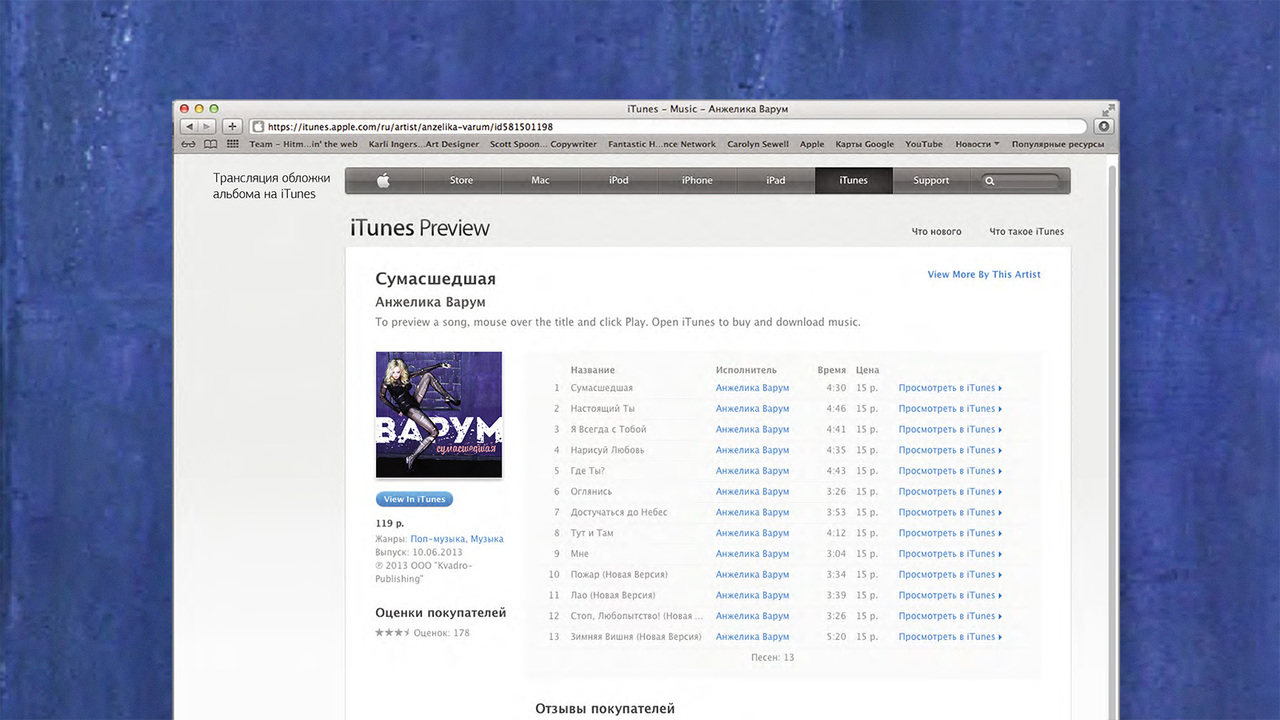Viewport: 1280px width, 720px height.
Task: Click the Safari back arrow button
Action: click(189, 127)
